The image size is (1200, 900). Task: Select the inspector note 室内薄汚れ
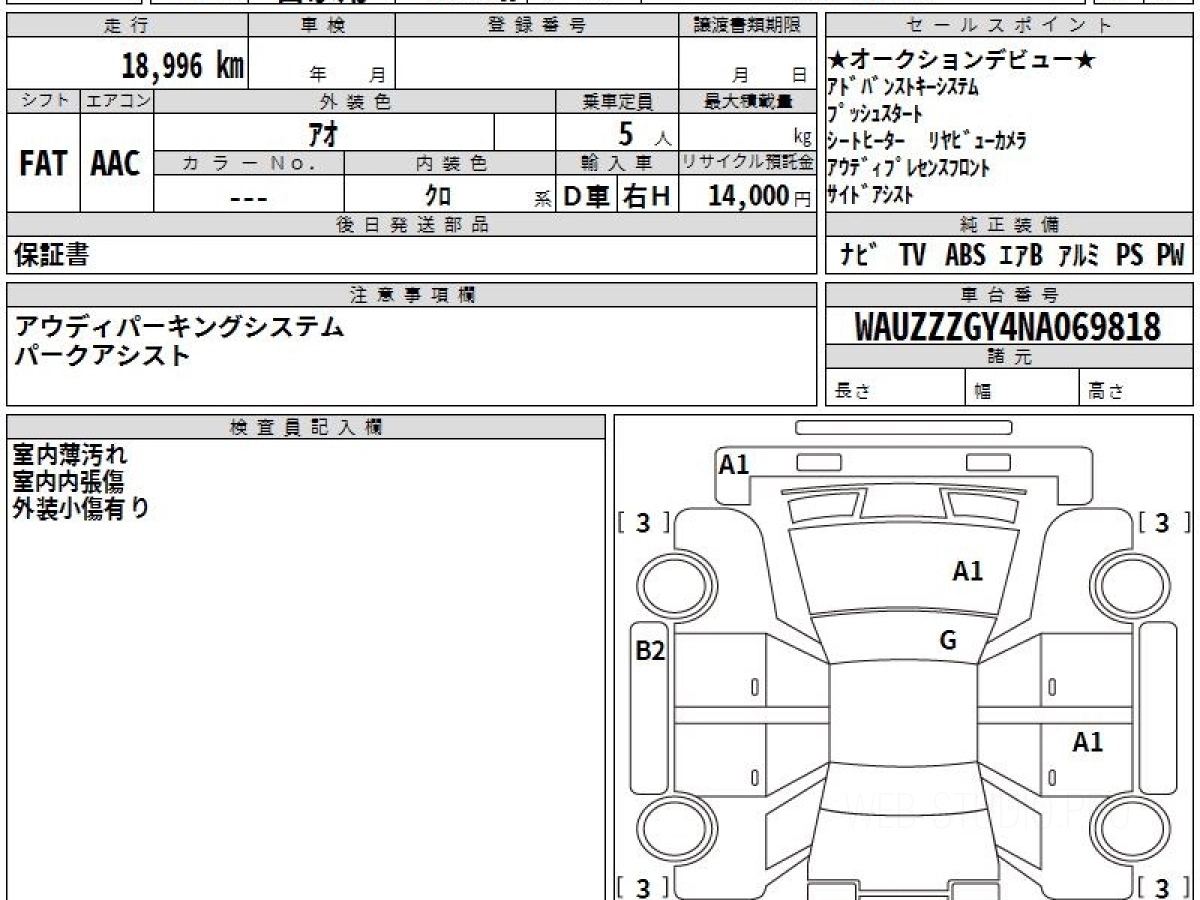click(x=70, y=455)
